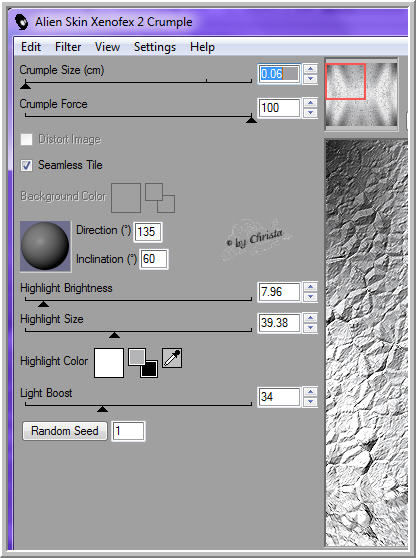Open the Settings menu
Image resolution: width=416 pixels, height=558 pixels.
(x=155, y=47)
